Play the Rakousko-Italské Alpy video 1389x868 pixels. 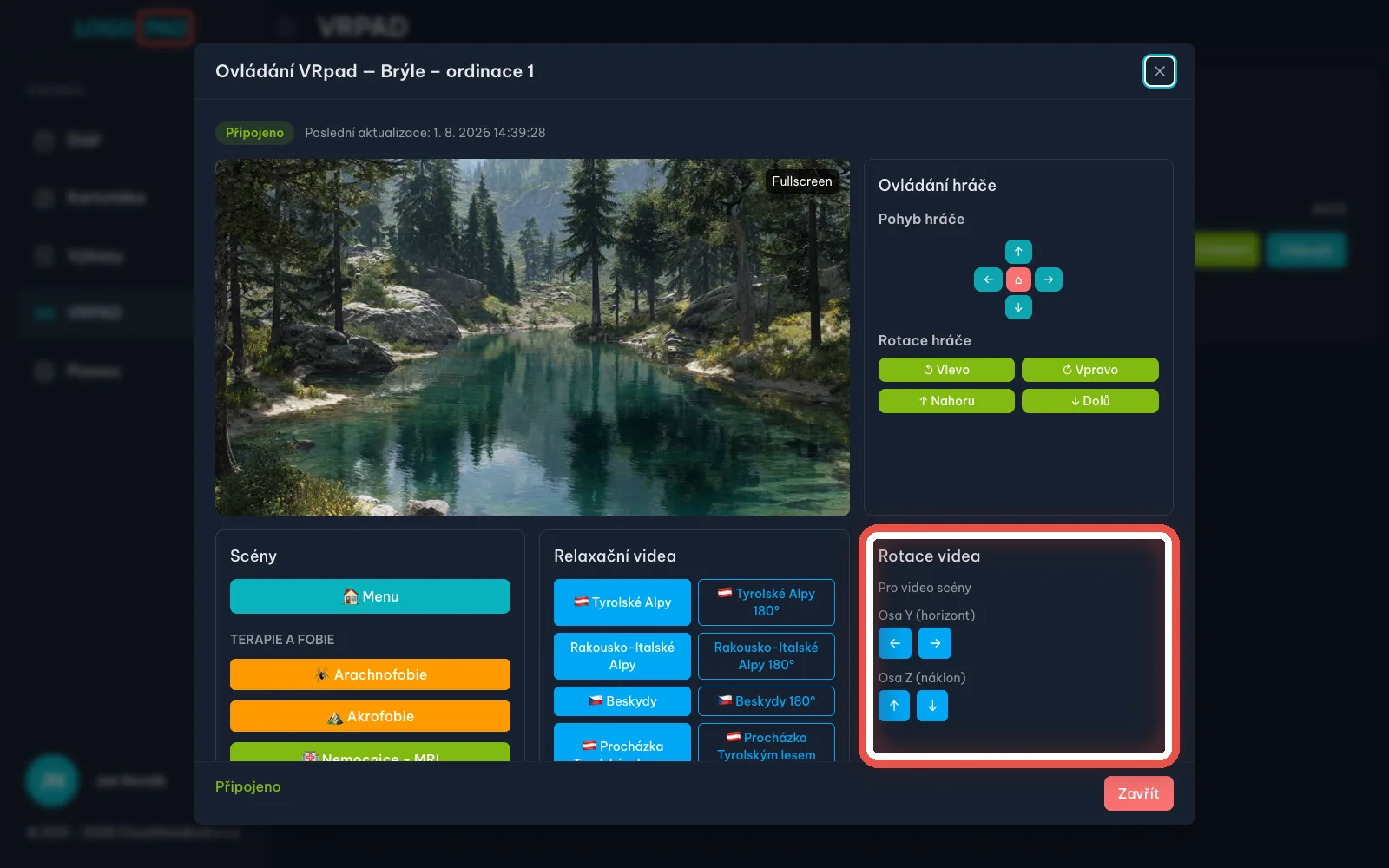point(622,656)
